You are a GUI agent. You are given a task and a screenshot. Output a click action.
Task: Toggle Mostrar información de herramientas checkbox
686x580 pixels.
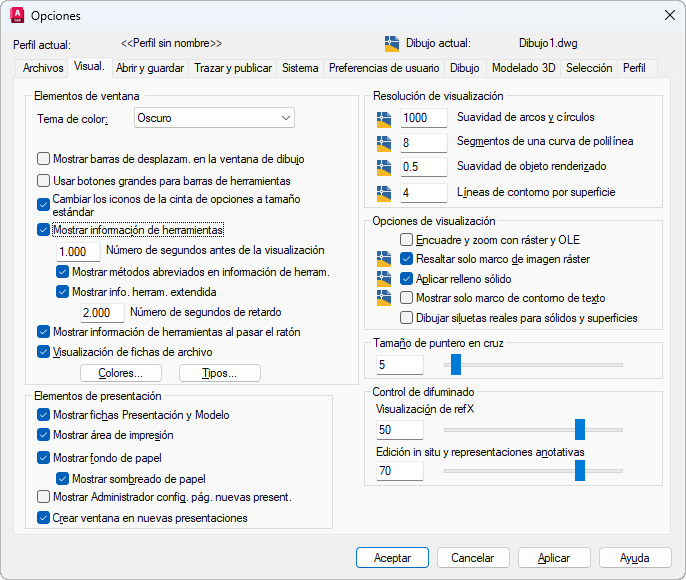pos(43,230)
